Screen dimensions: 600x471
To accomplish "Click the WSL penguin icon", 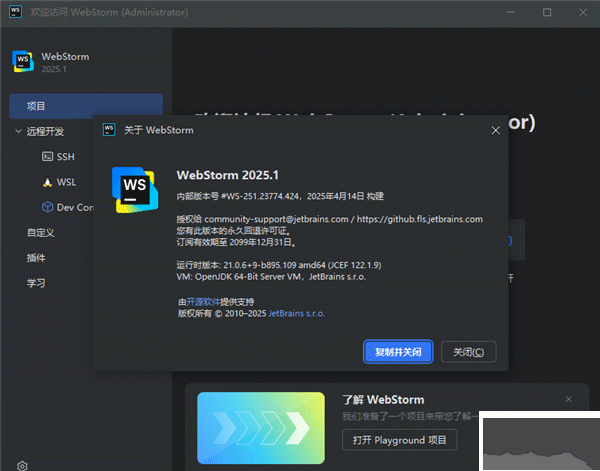I will click(x=47, y=182).
